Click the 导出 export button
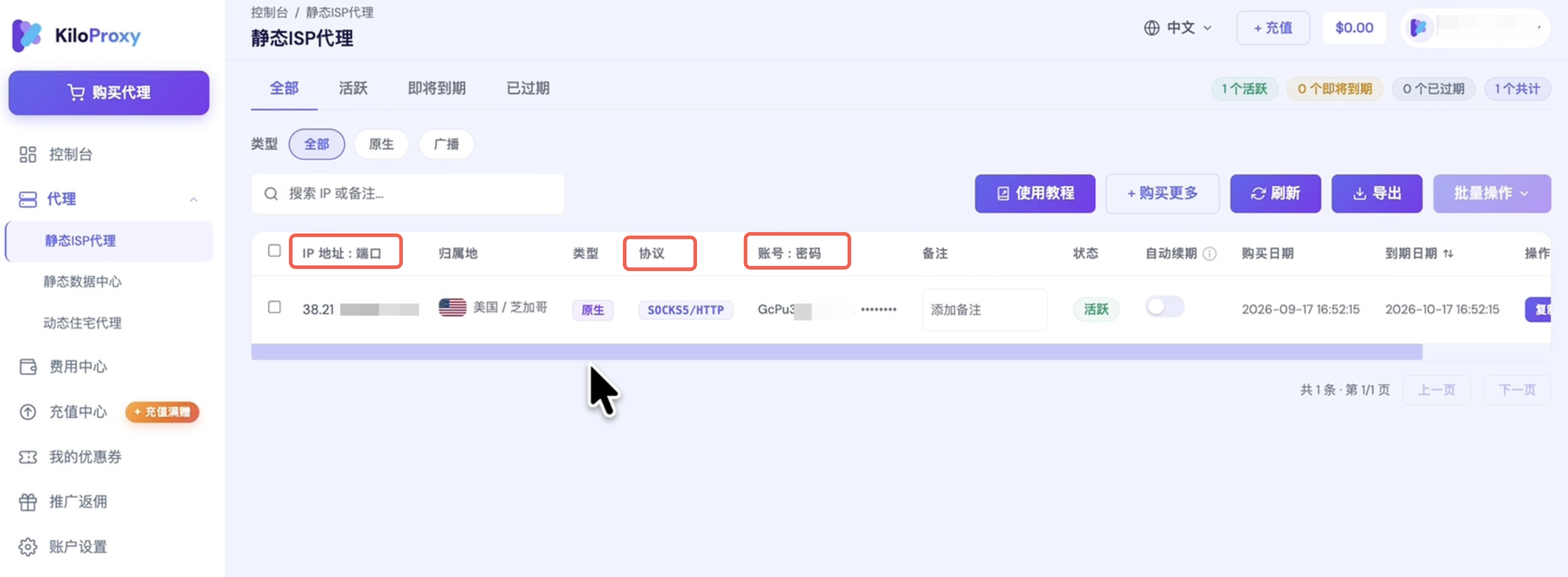The image size is (1568, 577). [x=1376, y=193]
